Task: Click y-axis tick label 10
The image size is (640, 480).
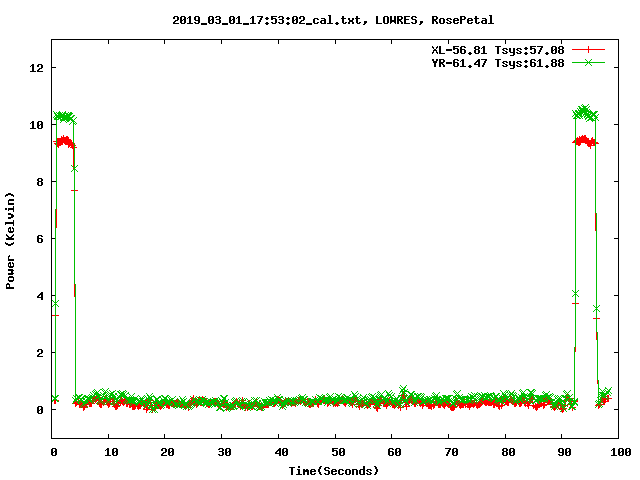Action: coord(36,125)
